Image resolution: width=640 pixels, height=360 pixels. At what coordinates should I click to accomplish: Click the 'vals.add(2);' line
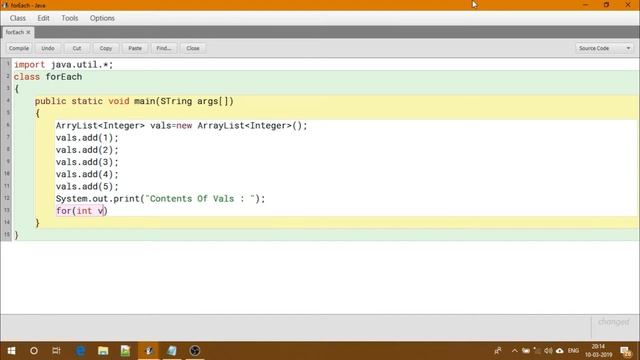[x=87, y=150]
